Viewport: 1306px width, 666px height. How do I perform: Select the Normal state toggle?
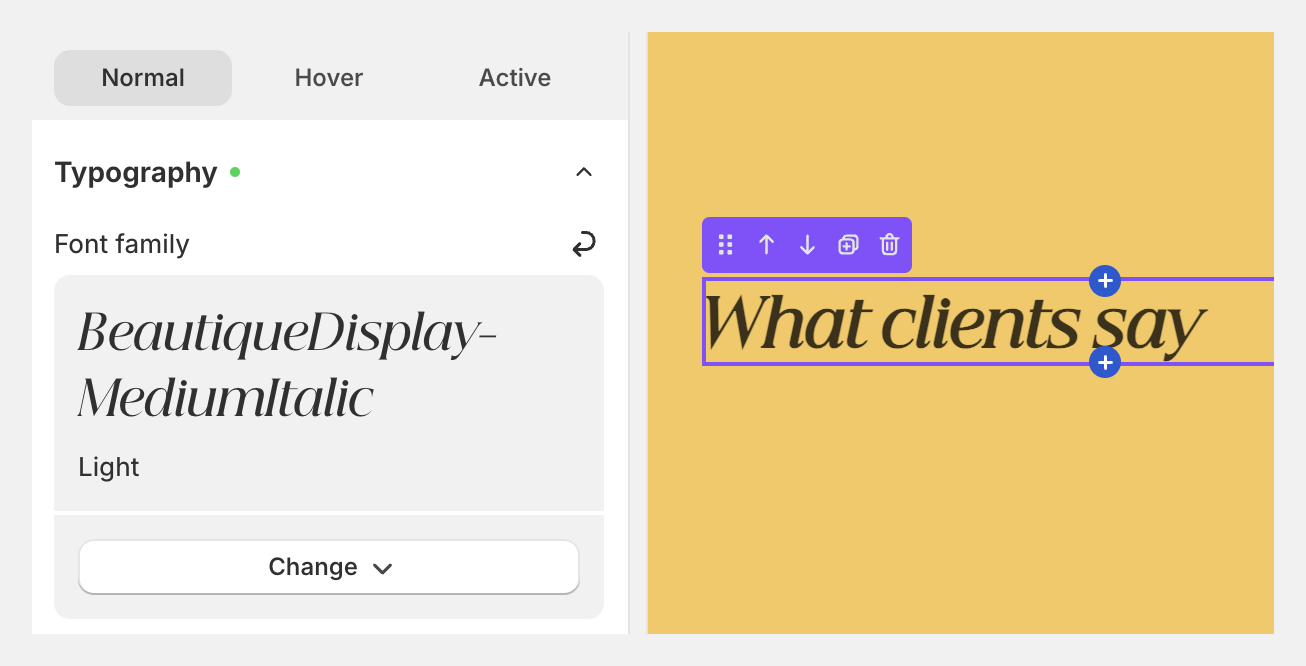(x=142, y=77)
